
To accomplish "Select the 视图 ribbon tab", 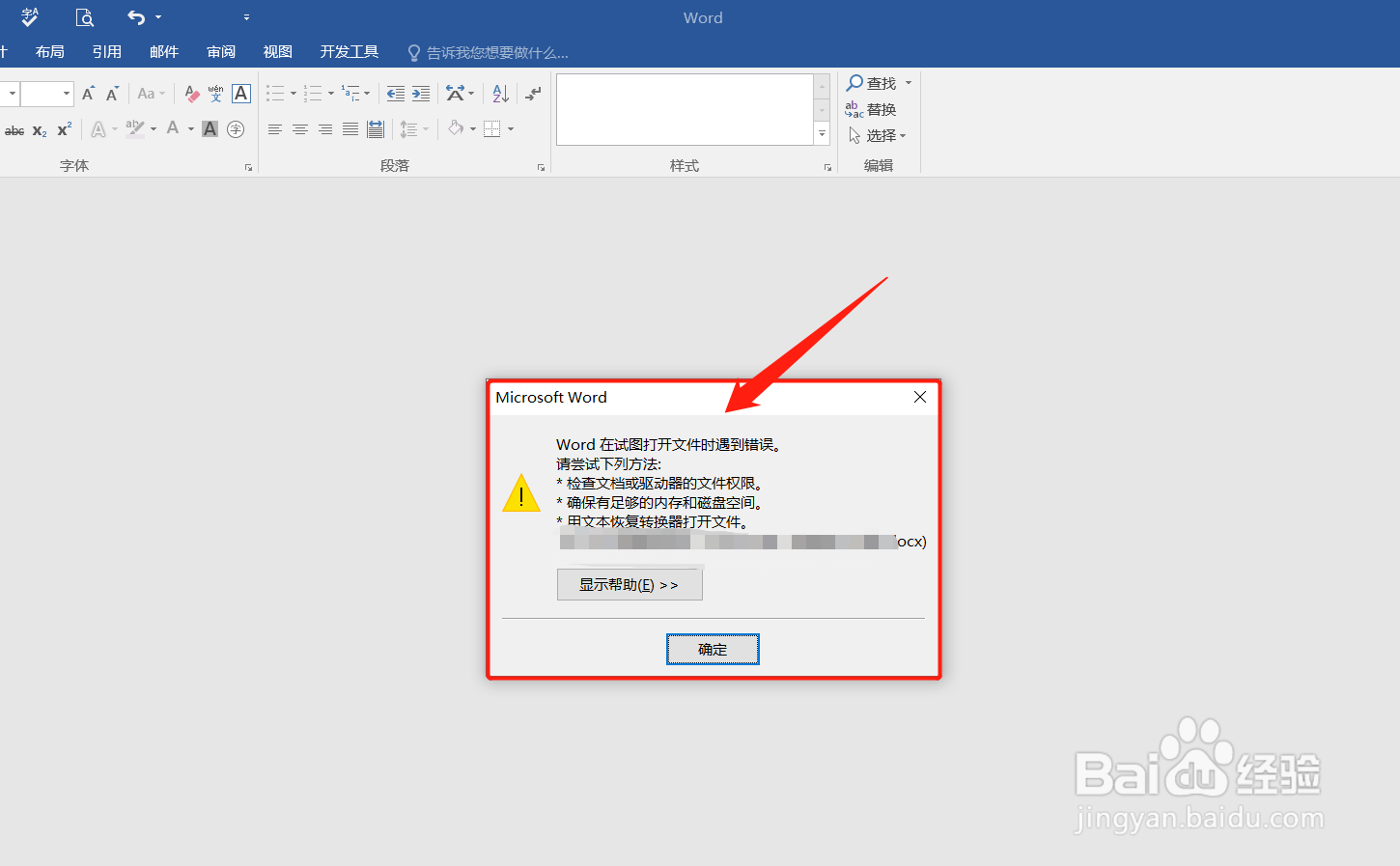I will coord(278,52).
